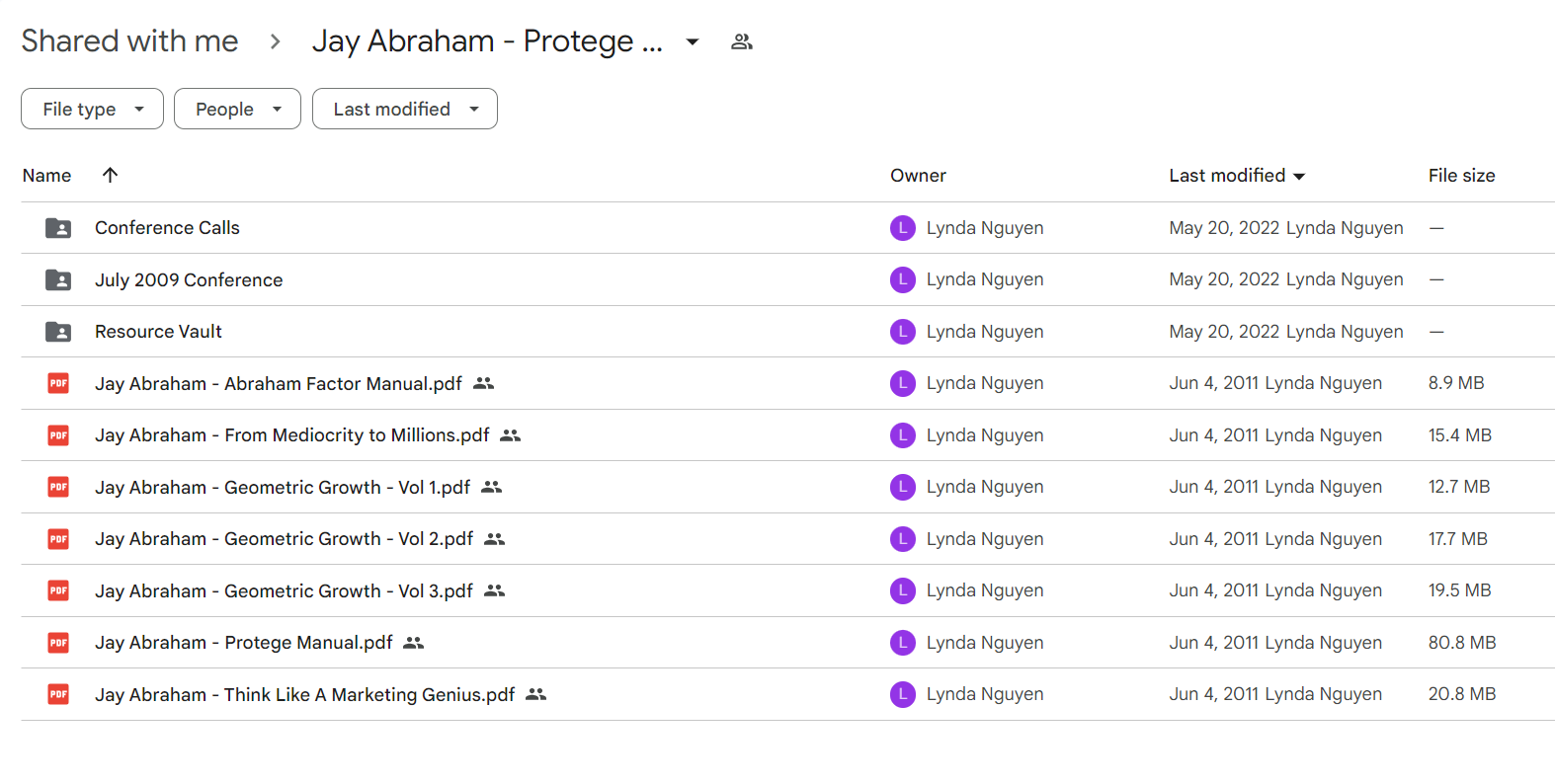Click shared icon beside Geometric Growth Vol 1.pdf
The image size is (1555, 784).
[491, 487]
